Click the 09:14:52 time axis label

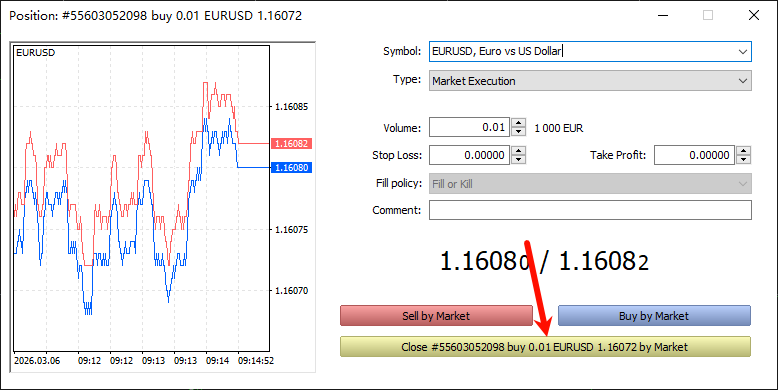tap(256, 361)
